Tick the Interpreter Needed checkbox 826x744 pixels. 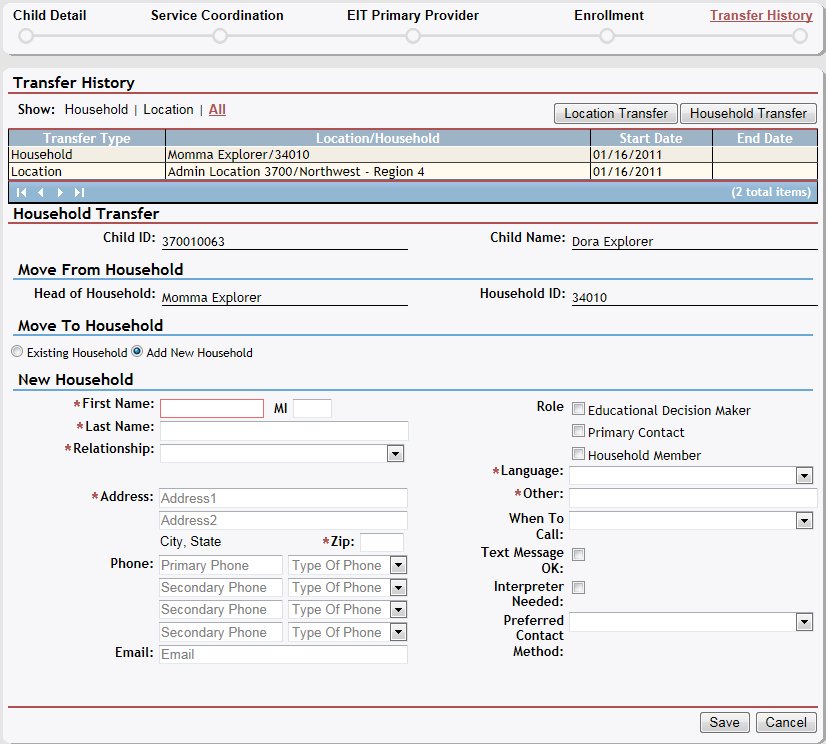click(x=578, y=588)
